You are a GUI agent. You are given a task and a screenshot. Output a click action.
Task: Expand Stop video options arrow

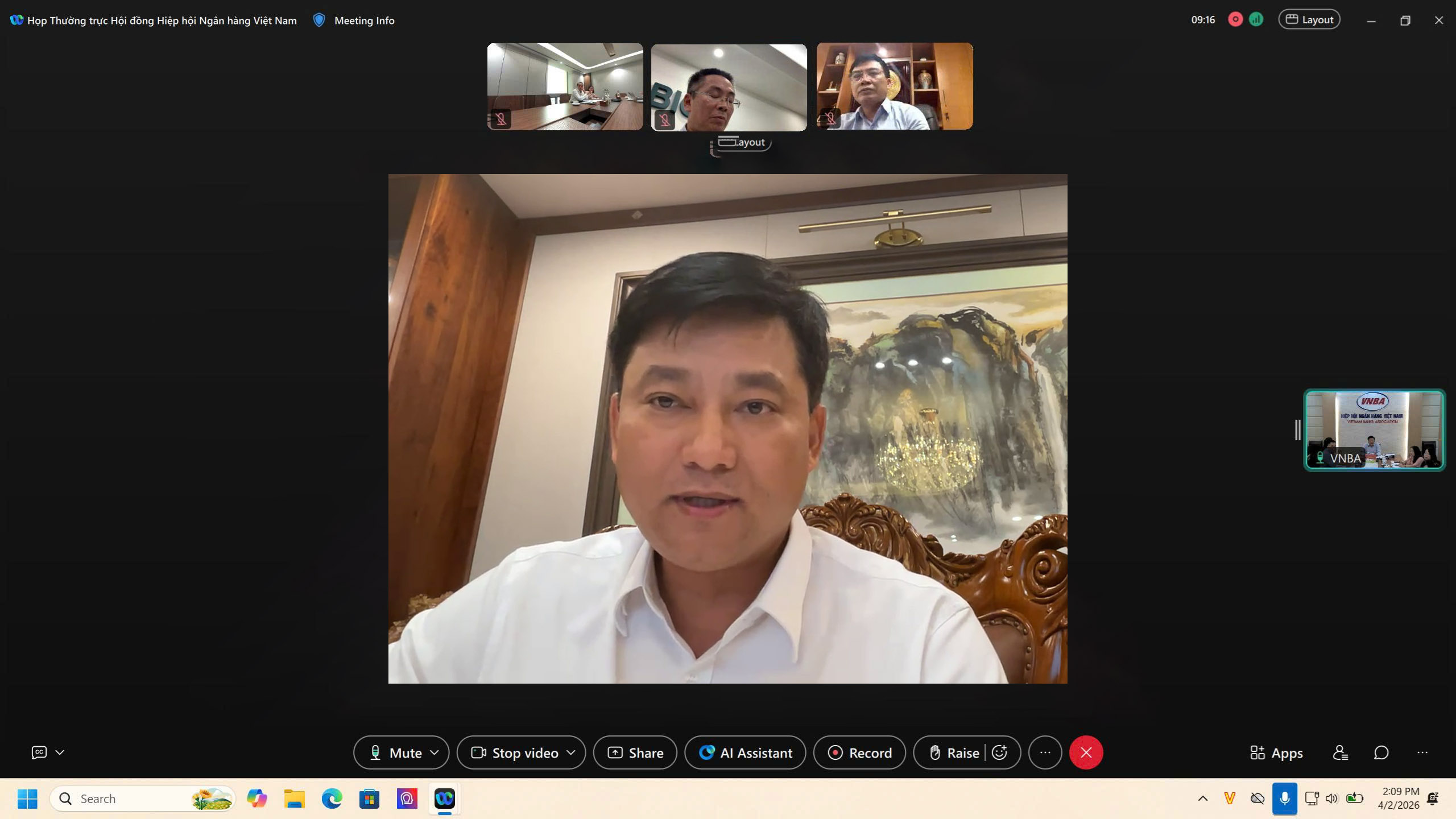[x=571, y=752]
